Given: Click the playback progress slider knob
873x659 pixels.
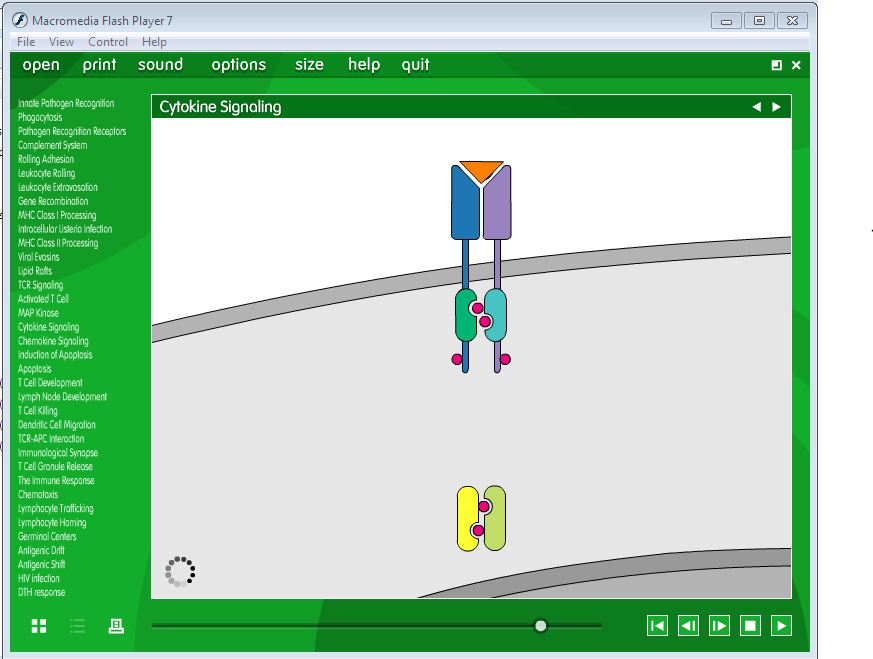Looking at the screenshot, I should click(x=540, y=626).
